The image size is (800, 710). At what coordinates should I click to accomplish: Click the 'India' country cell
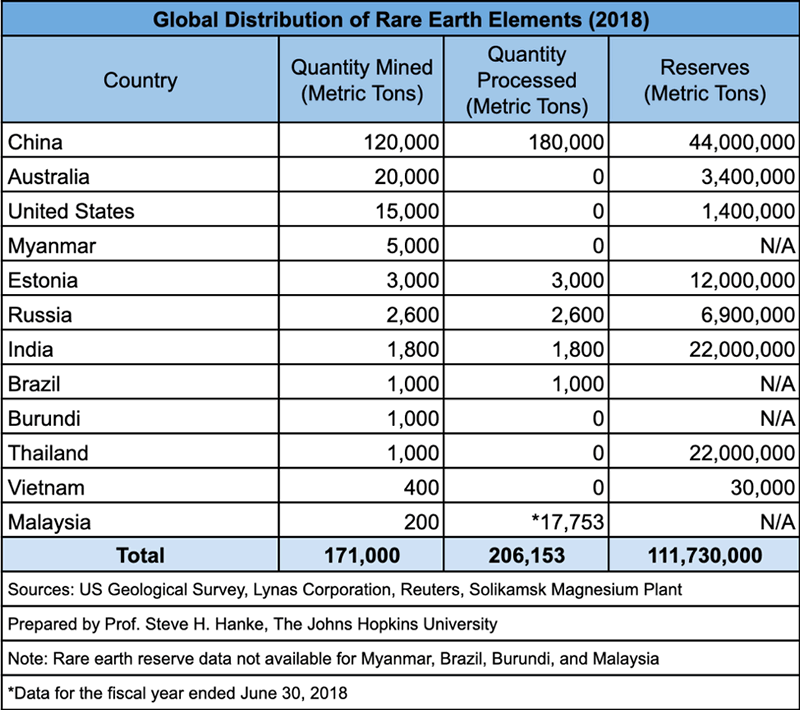point(31,350)
